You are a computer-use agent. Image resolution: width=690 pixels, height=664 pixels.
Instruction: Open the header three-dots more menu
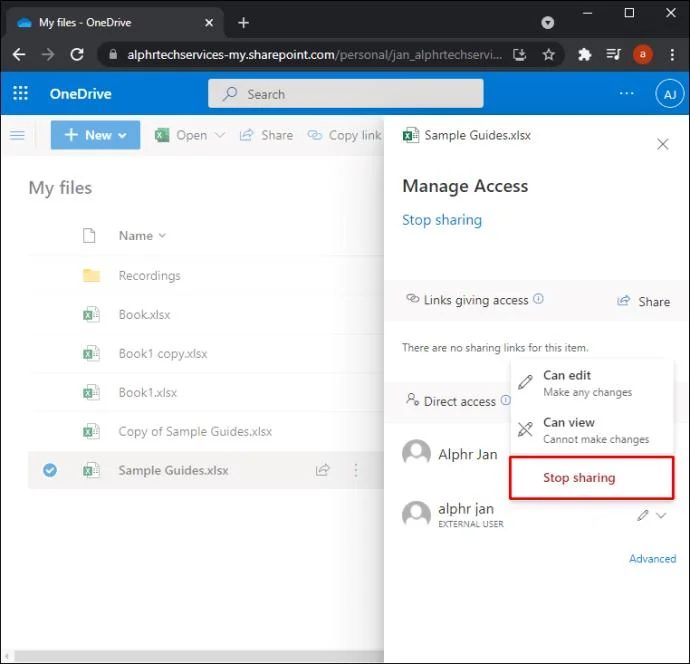(626, 93)
